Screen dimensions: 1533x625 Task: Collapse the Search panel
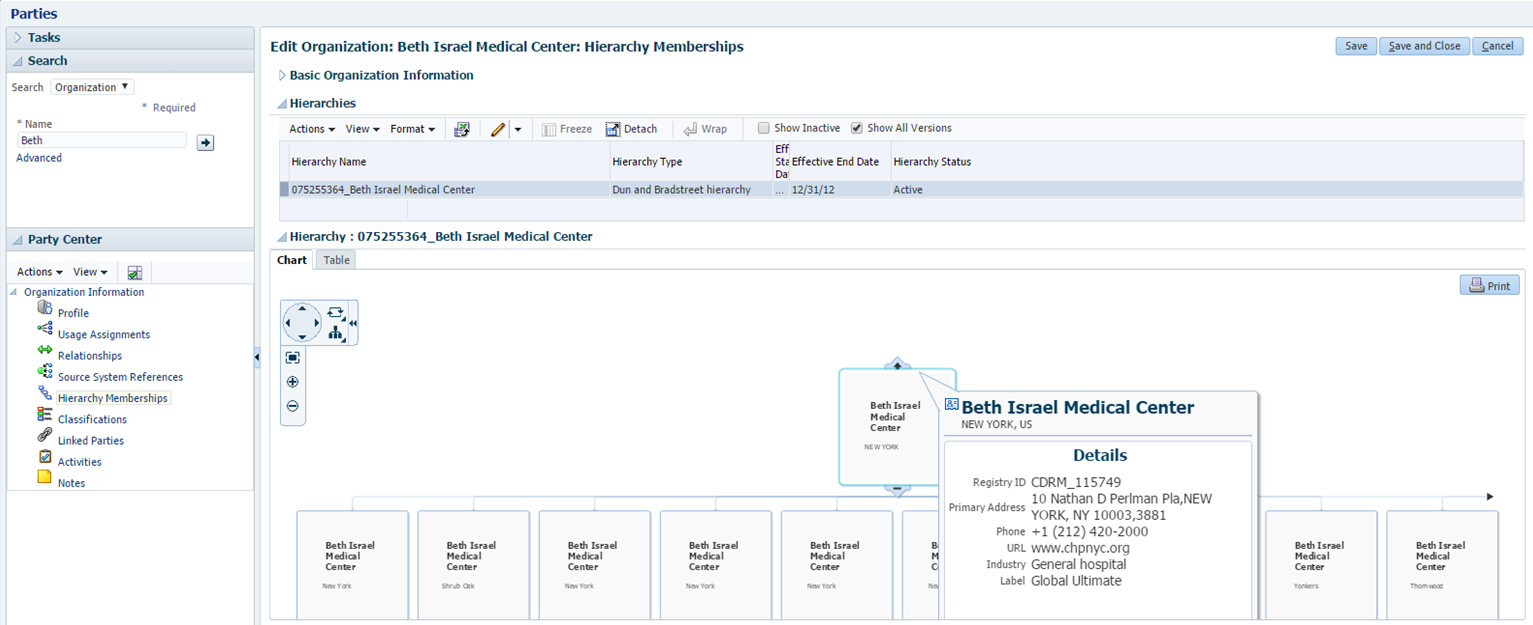18,61
